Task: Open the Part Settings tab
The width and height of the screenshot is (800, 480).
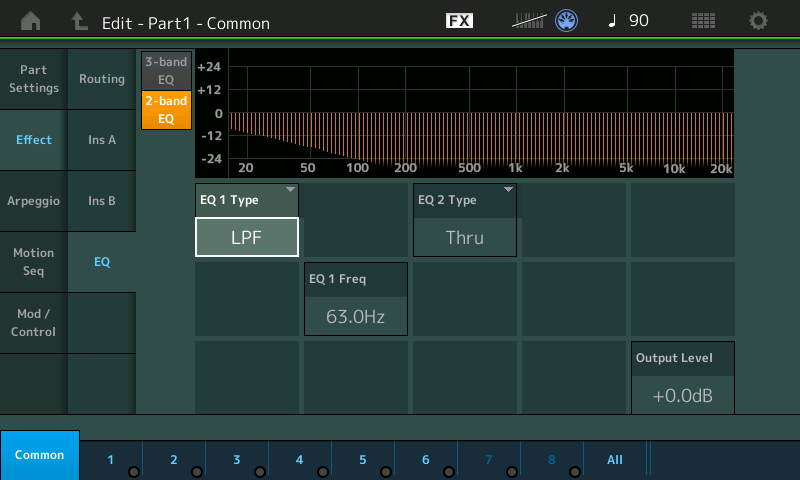Action: pos(34,79)
